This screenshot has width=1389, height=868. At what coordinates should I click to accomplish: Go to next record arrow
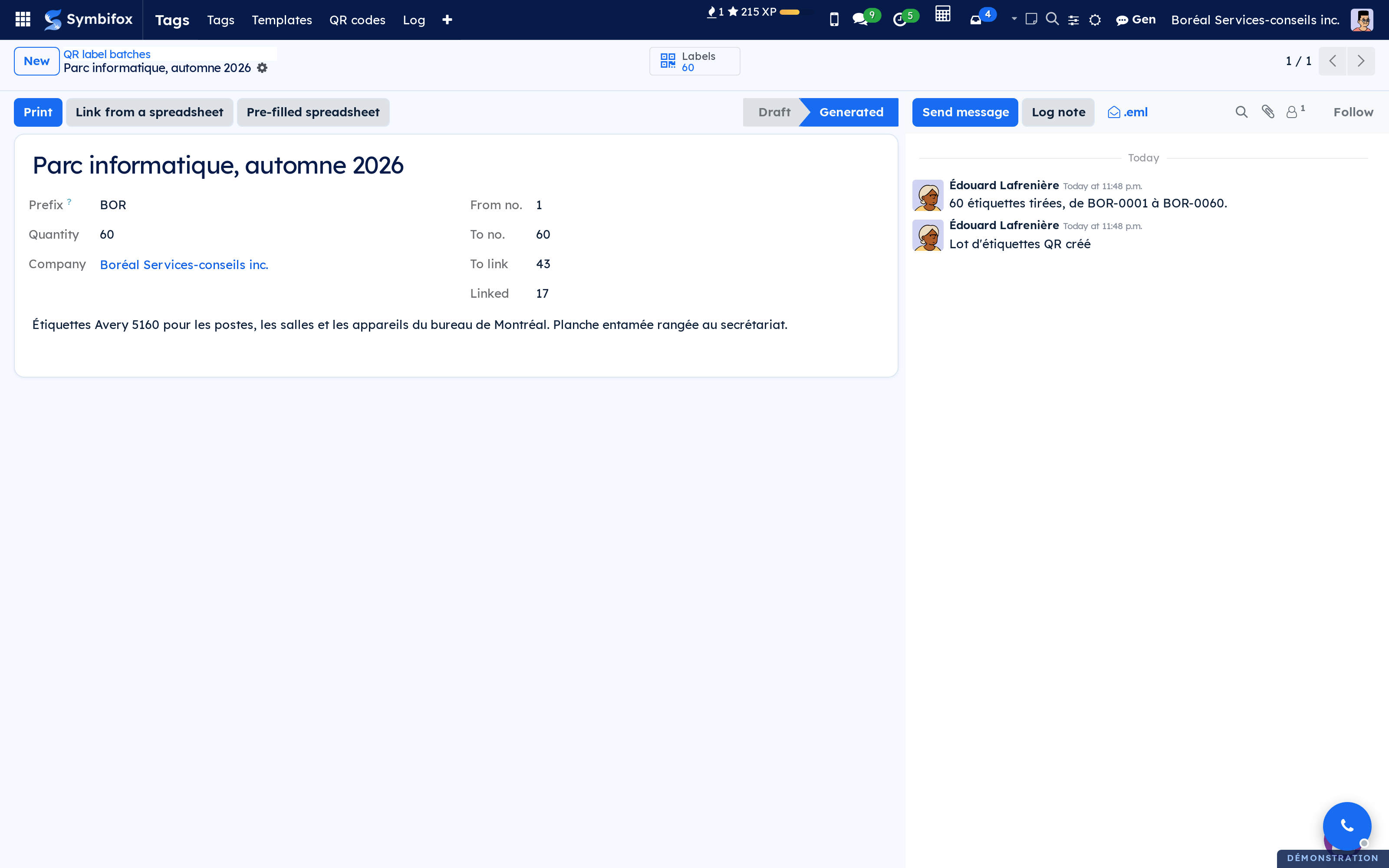pyautogui.click(x=1361, y=61)
